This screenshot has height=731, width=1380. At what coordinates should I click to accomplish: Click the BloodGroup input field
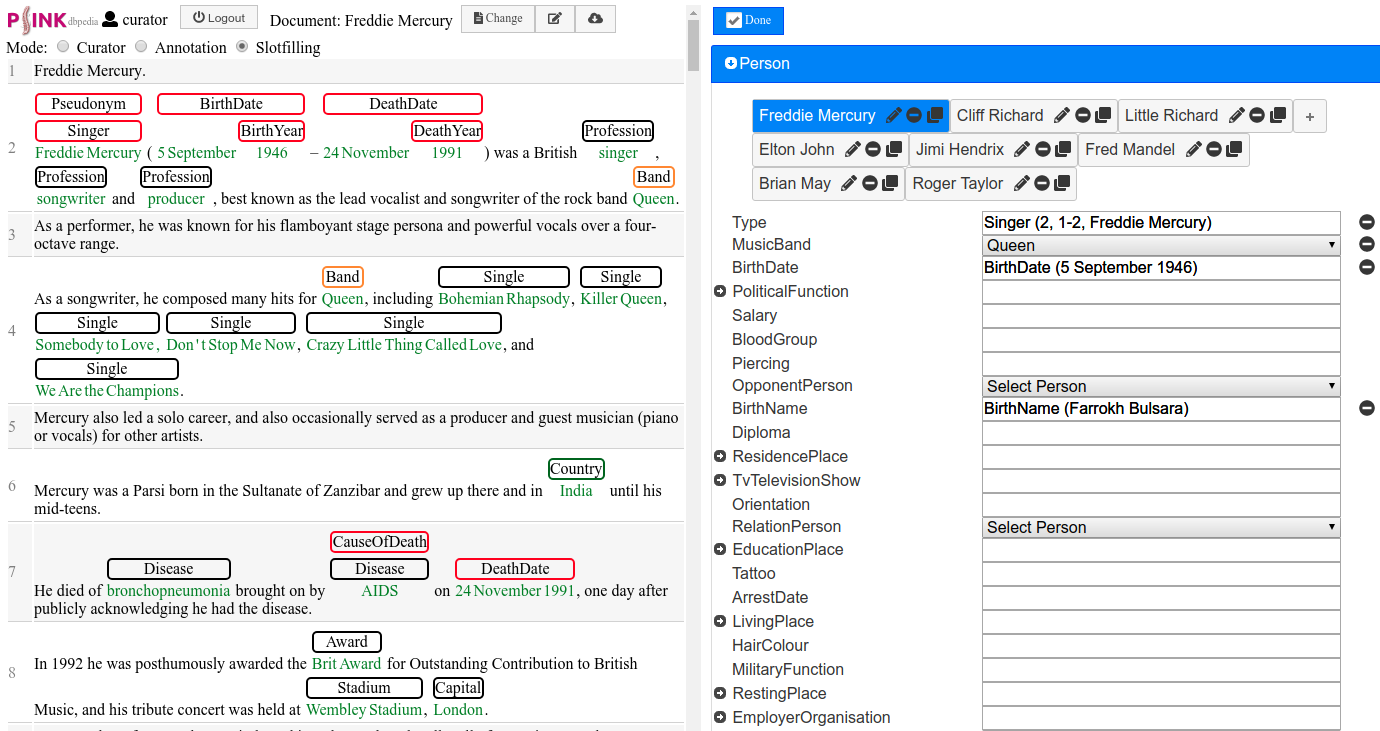click(x=1161, y=340)
